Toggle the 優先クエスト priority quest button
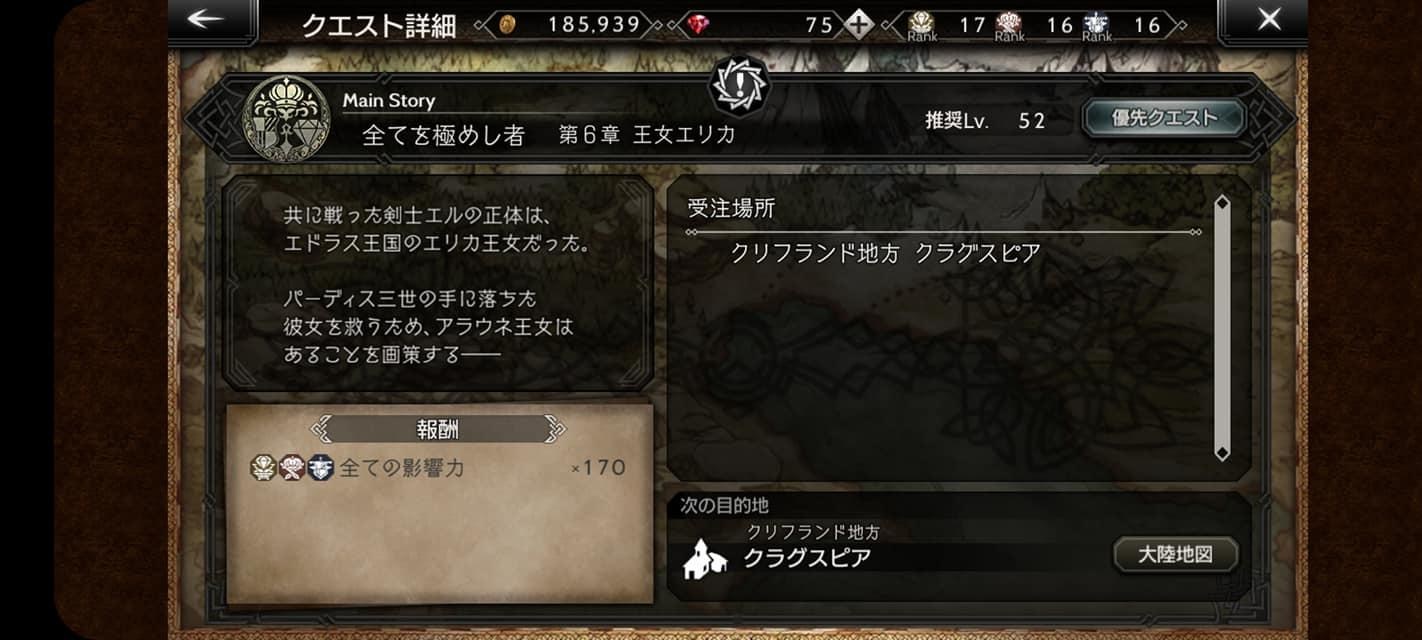Viewport: 1422px width, 640px height. coord(1164,118)
